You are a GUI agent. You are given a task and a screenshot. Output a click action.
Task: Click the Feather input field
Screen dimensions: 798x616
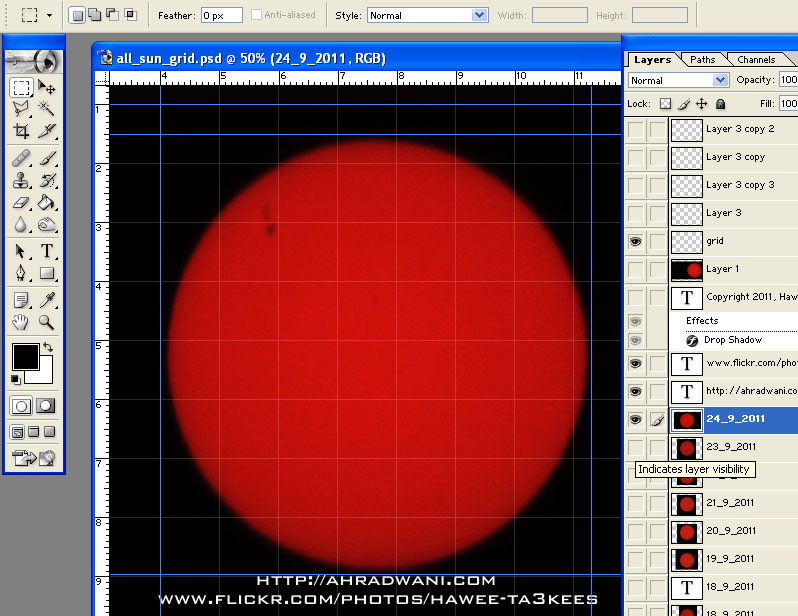[220, 16]
